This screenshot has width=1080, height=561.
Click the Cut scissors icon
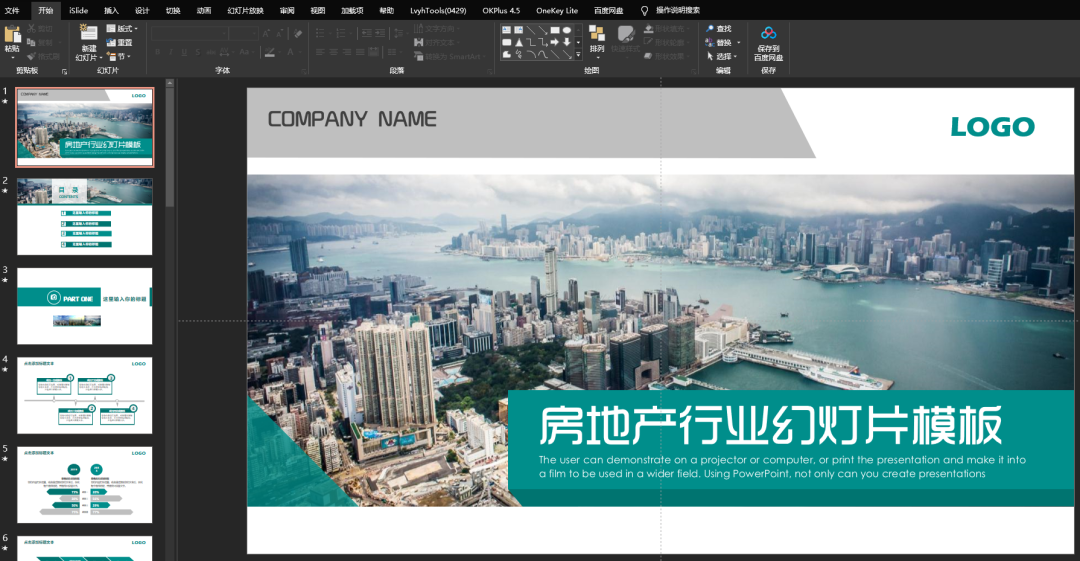[x=32, y=29]
